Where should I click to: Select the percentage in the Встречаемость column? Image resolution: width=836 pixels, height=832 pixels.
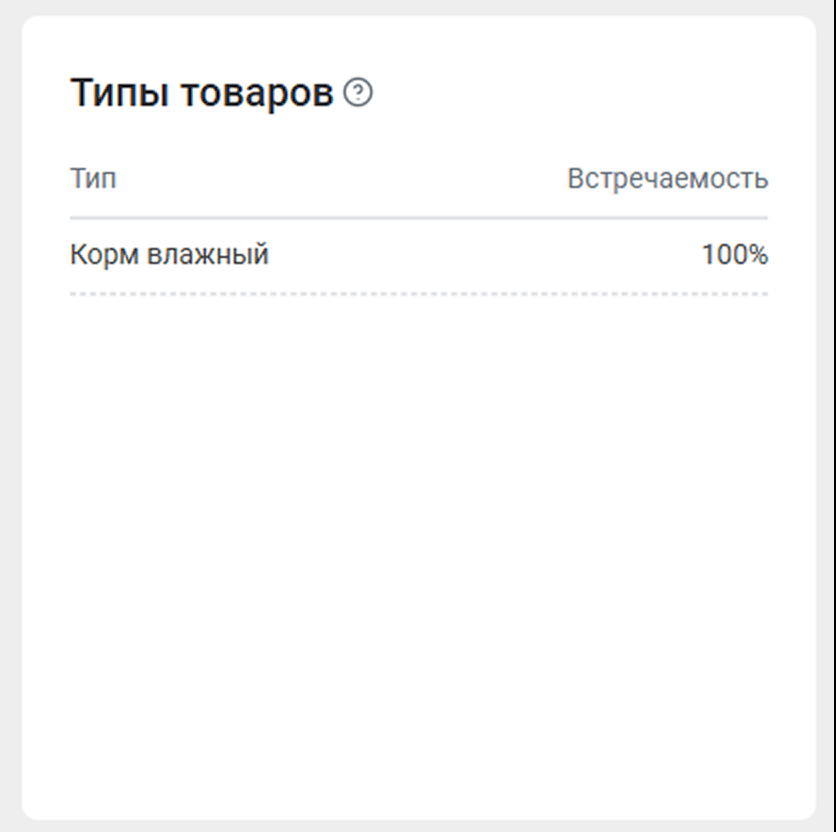tap(734, 255)
